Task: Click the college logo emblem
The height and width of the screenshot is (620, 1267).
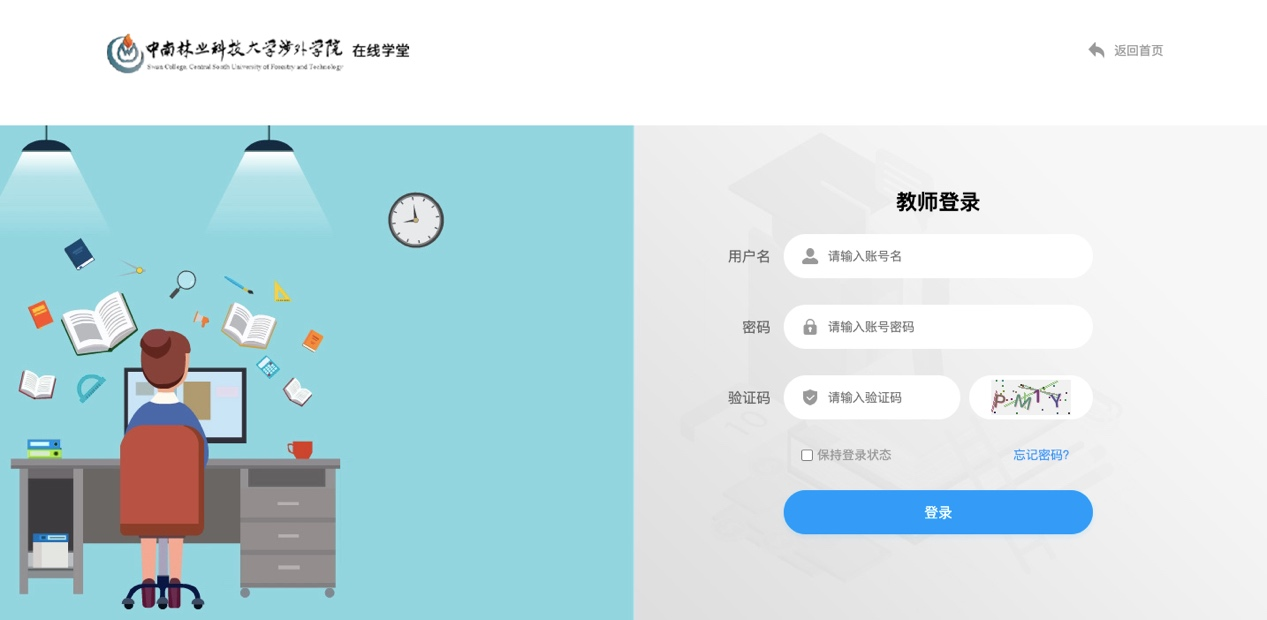Action: coord(125,53)
